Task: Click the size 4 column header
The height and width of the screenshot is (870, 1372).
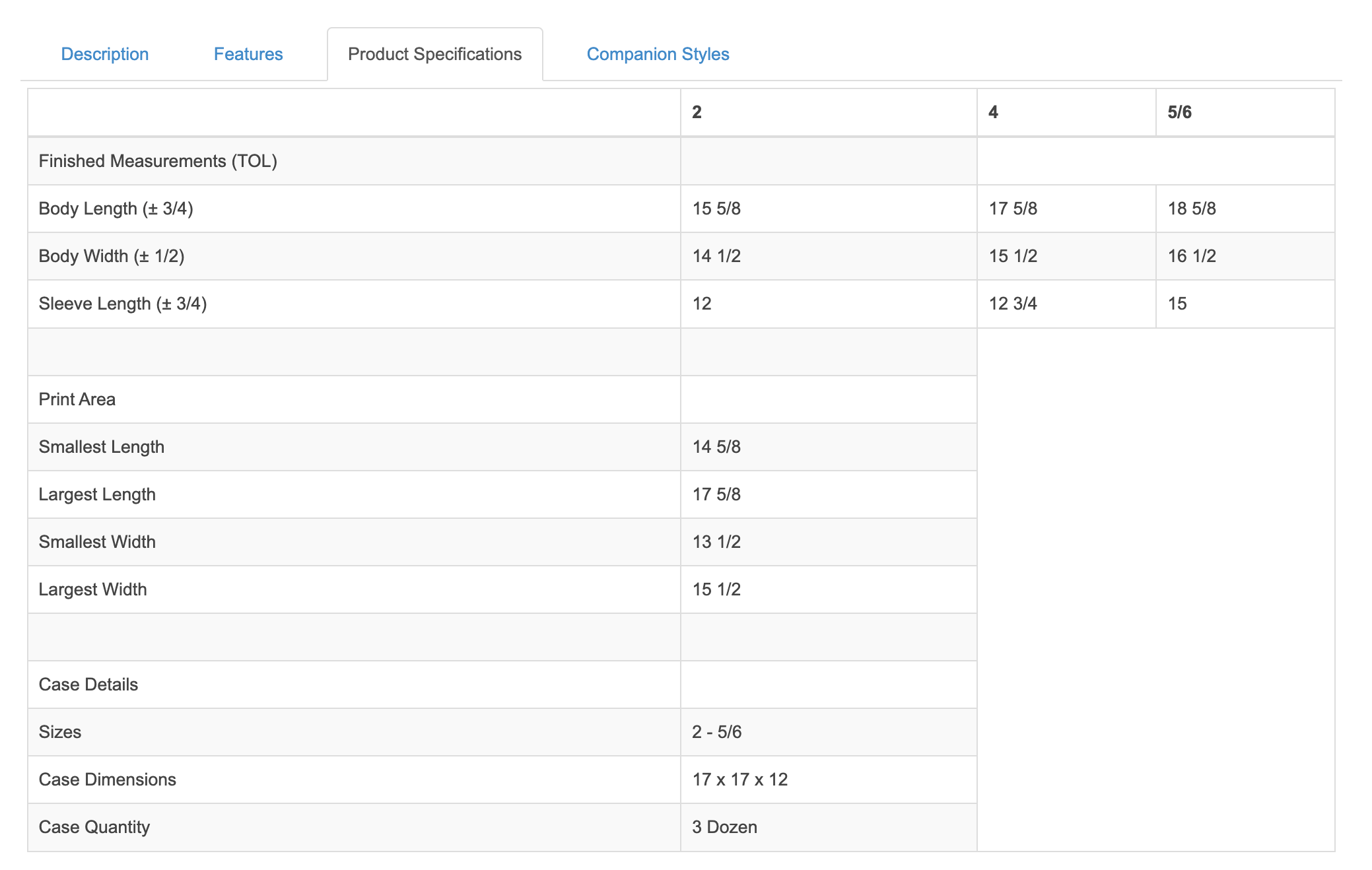Action: click(x=1066, y=112)
